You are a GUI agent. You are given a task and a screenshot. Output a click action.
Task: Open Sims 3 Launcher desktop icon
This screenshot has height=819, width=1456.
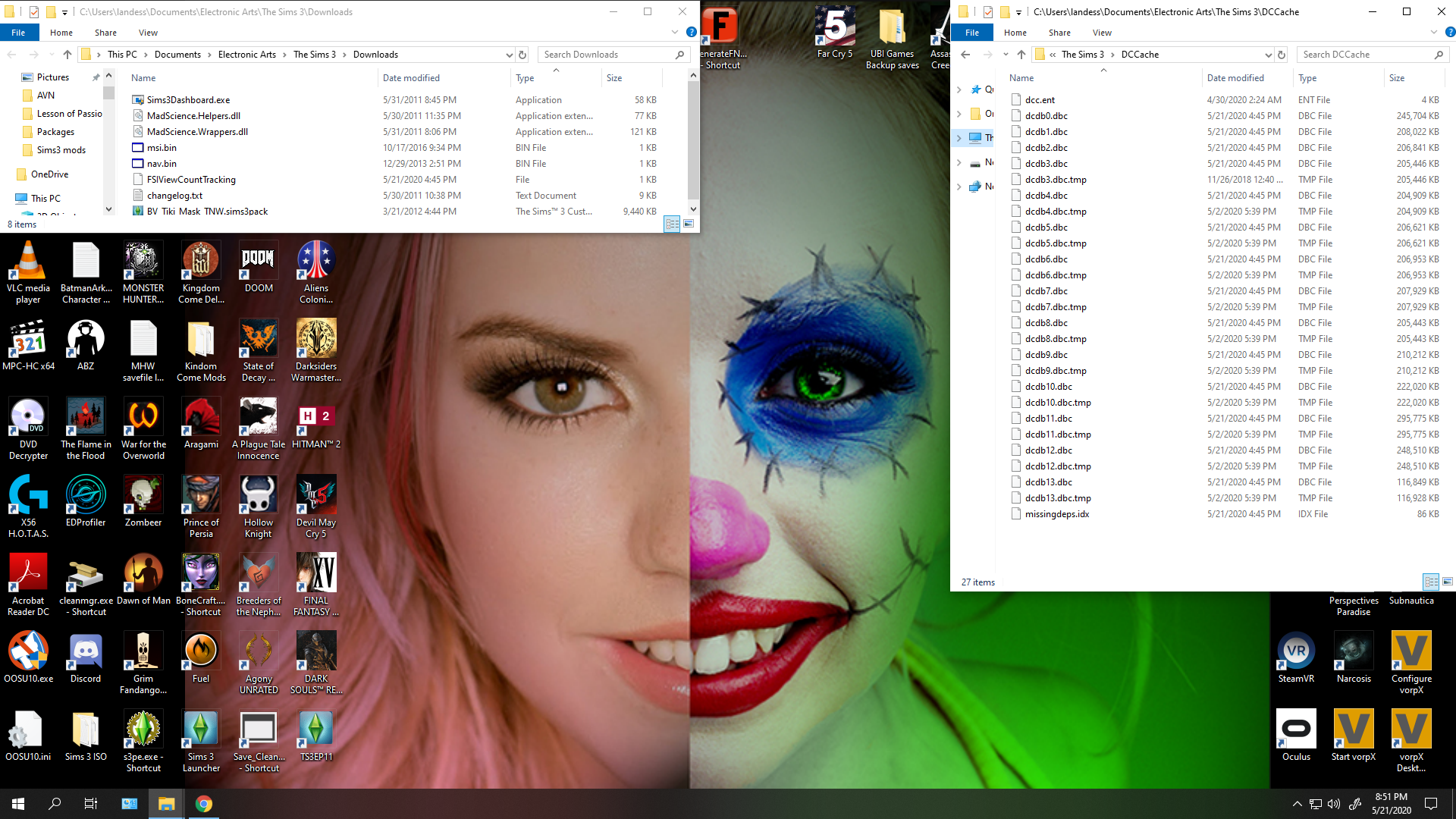201,741
